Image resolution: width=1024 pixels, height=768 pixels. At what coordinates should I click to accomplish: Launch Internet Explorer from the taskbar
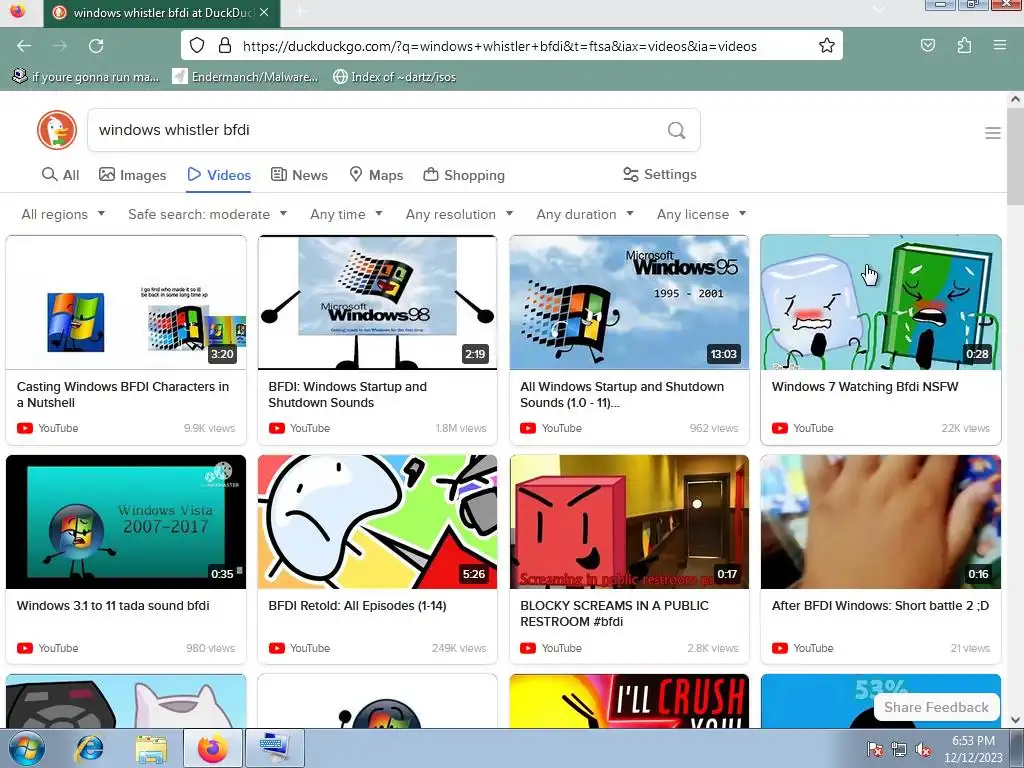click(89, 748)
